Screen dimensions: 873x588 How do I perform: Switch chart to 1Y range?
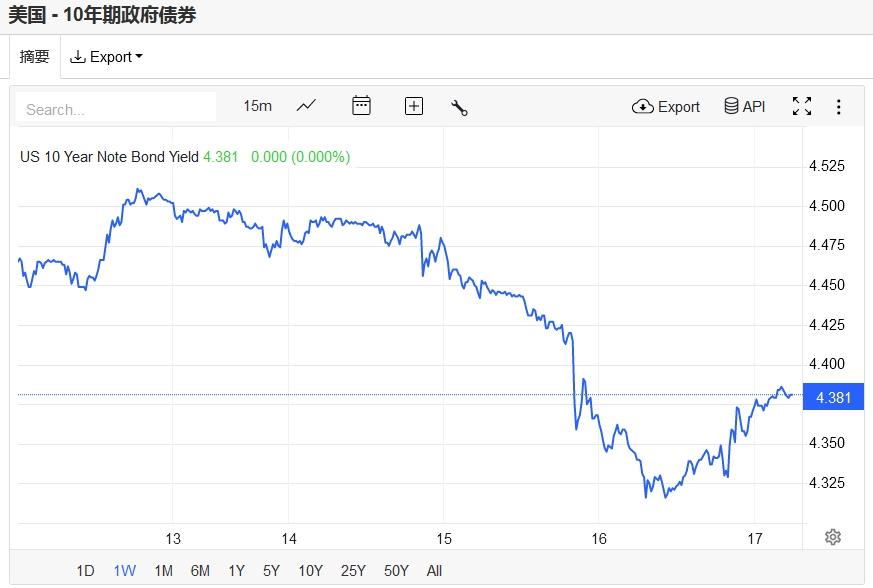click(x=236, y=571)
